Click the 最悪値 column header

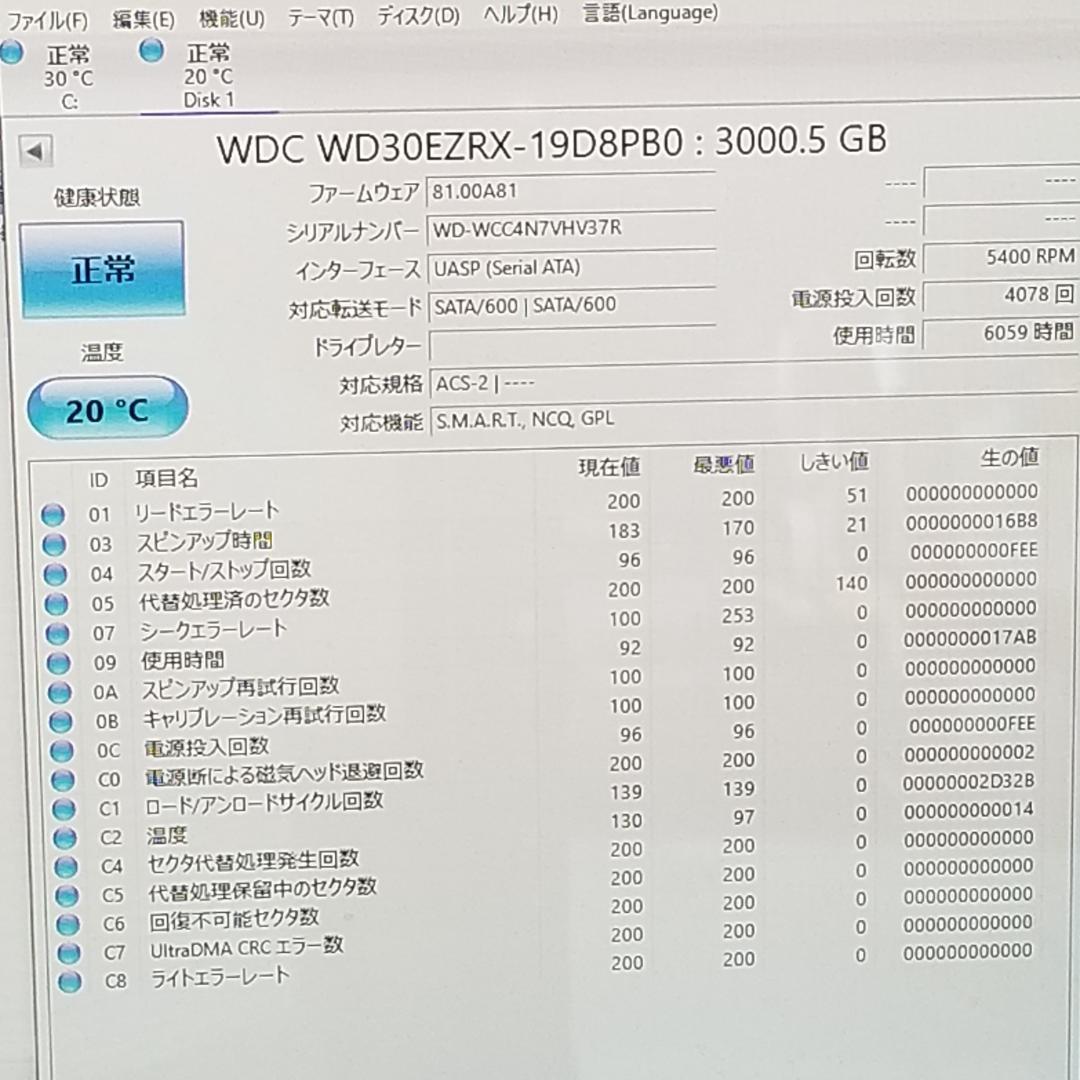(723, 465)
